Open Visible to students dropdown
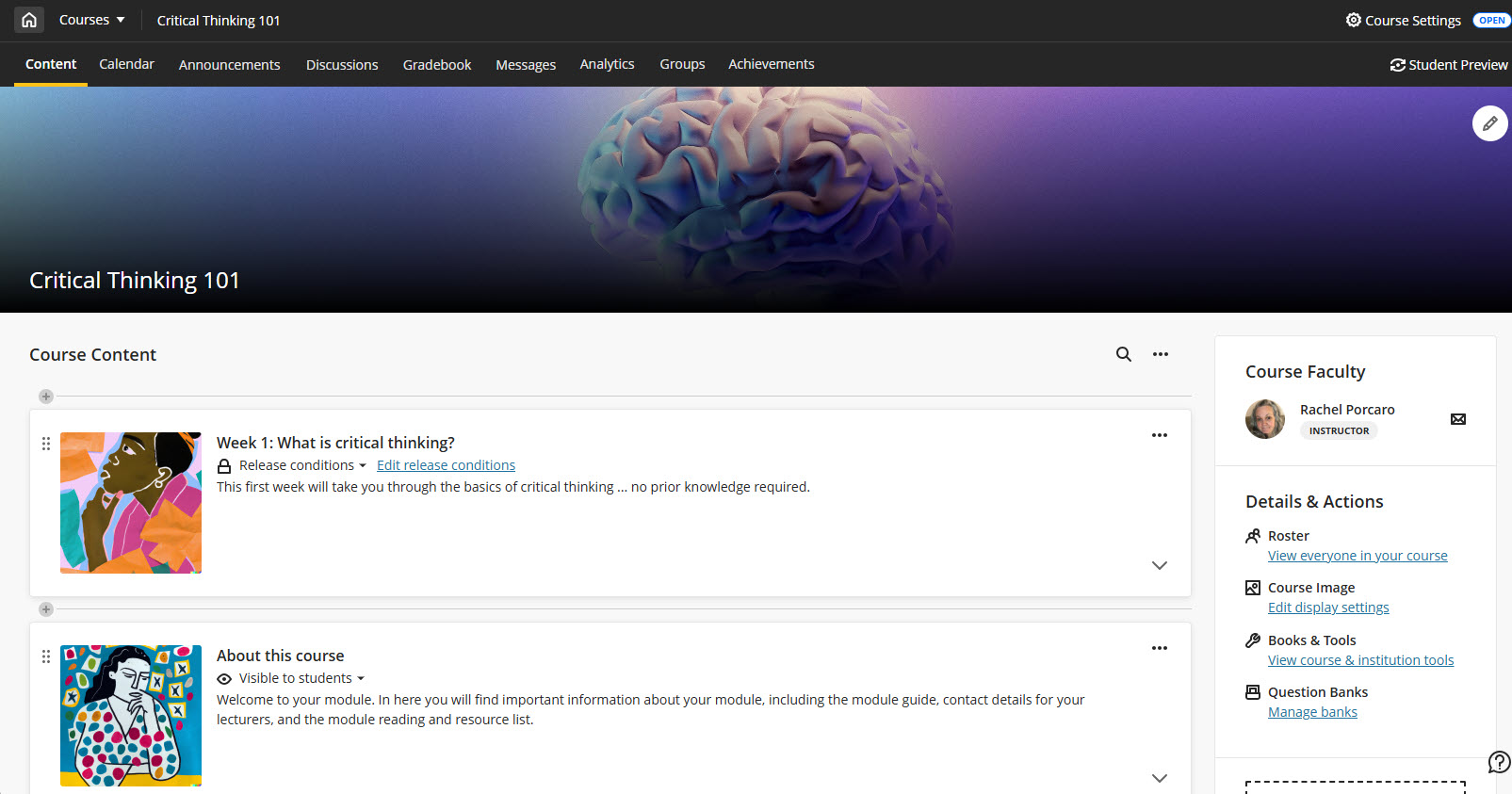 point(301,678)
